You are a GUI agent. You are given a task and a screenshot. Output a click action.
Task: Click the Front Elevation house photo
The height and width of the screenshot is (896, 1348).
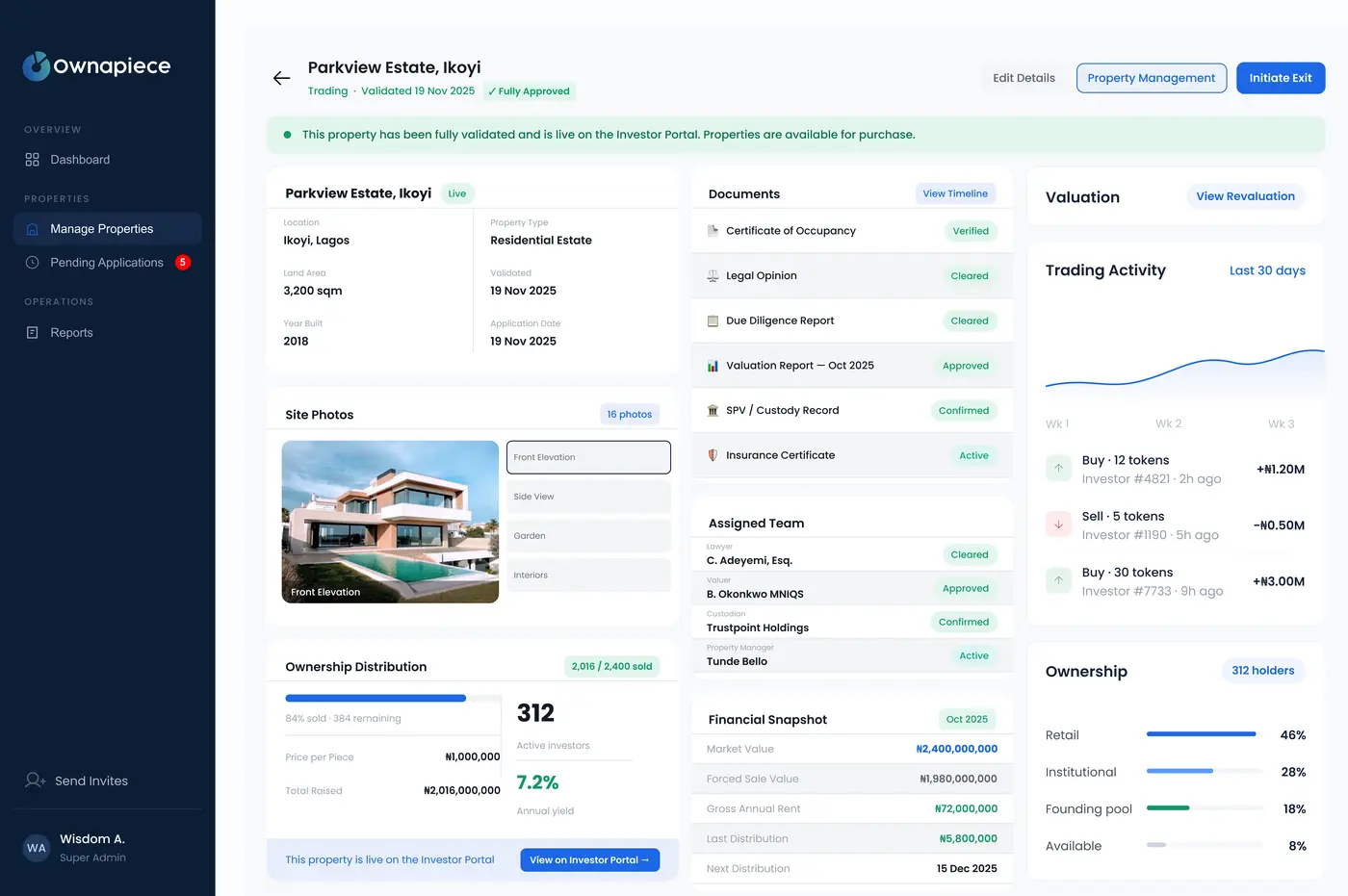coord(390,522)
